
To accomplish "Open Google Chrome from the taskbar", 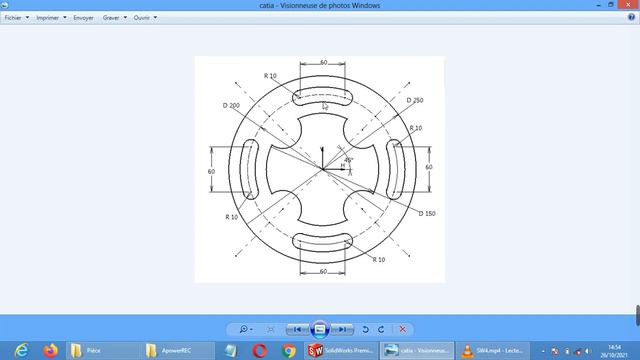I will tap(289, 351).
